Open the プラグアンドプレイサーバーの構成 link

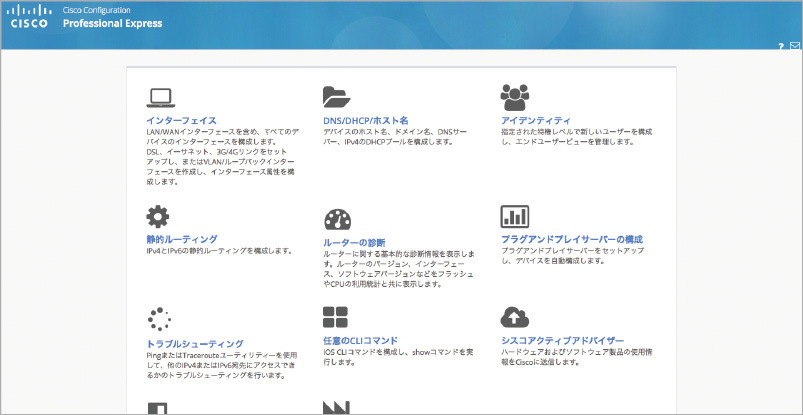coord(572,239)
